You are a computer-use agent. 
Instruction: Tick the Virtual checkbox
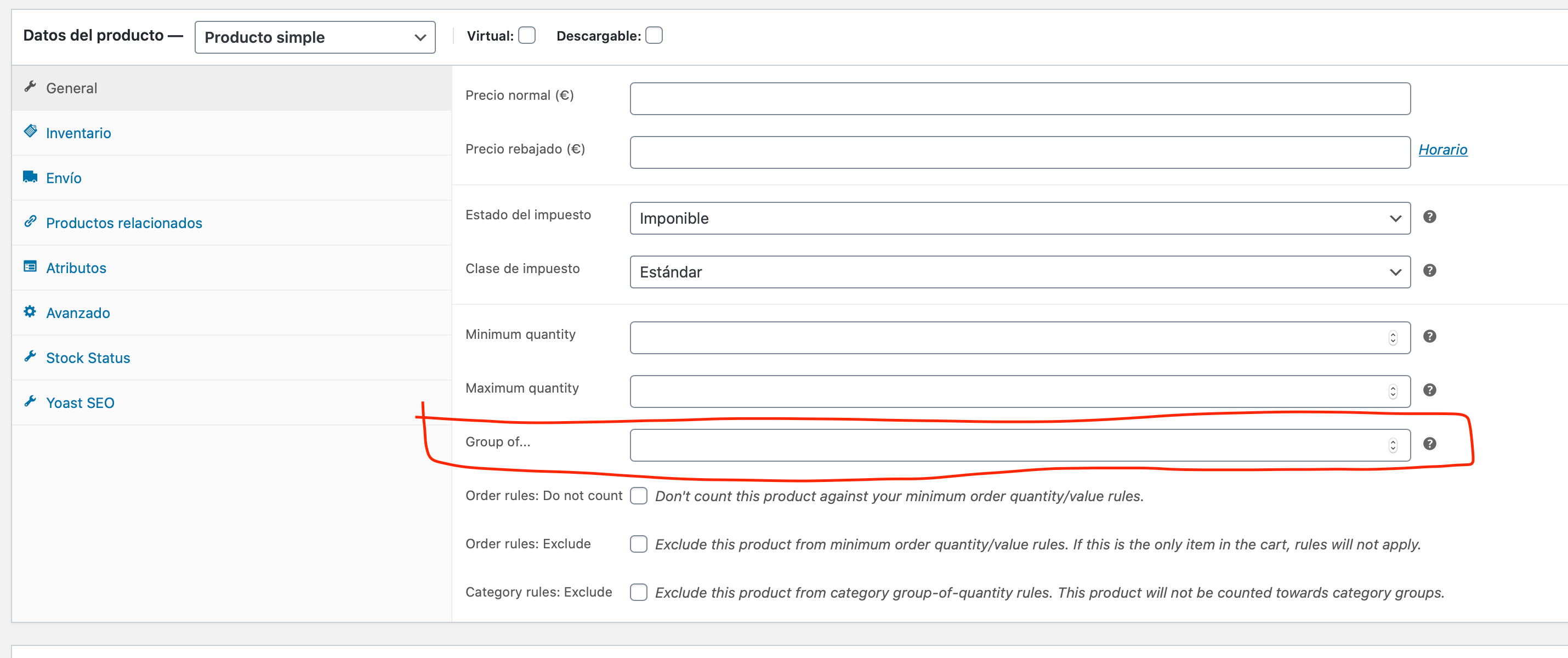pos(526,35)
